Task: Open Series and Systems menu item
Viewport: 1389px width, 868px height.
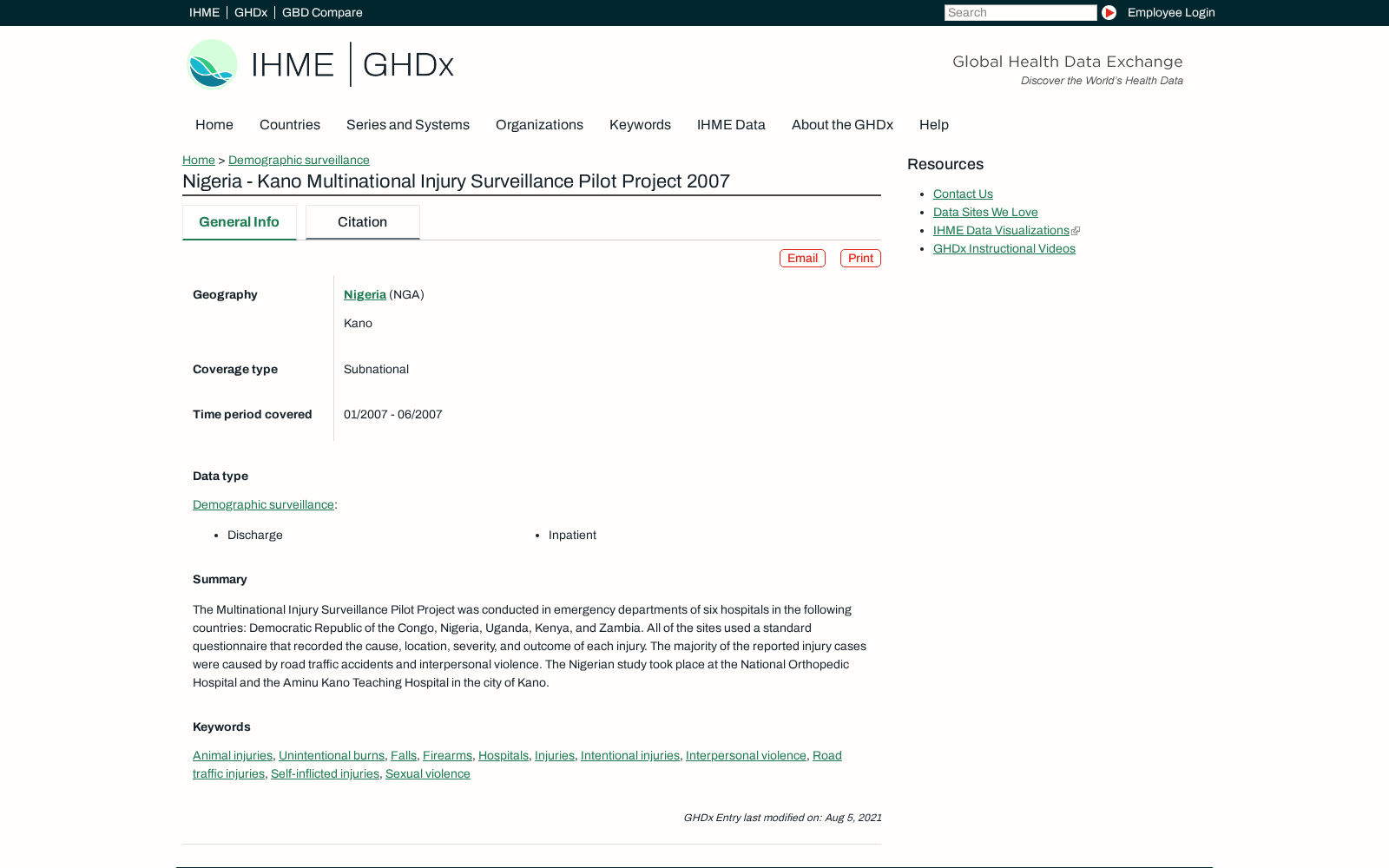Action: [x=408, y=124]
